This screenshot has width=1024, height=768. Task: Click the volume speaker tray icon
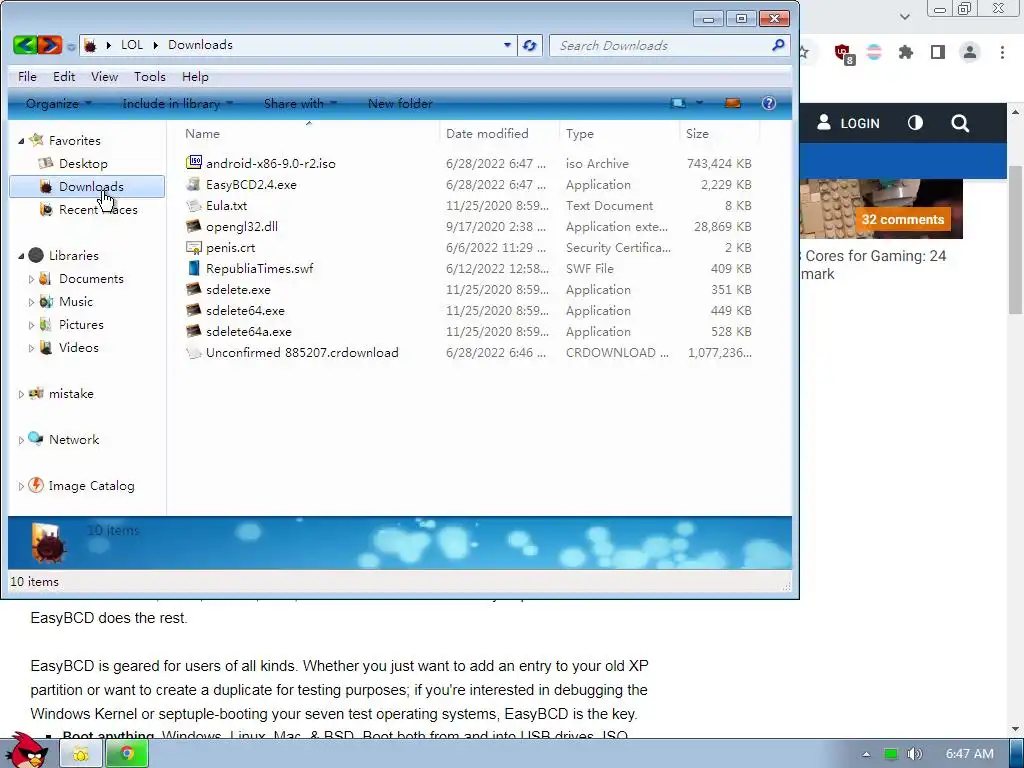(x=915, y=754)
